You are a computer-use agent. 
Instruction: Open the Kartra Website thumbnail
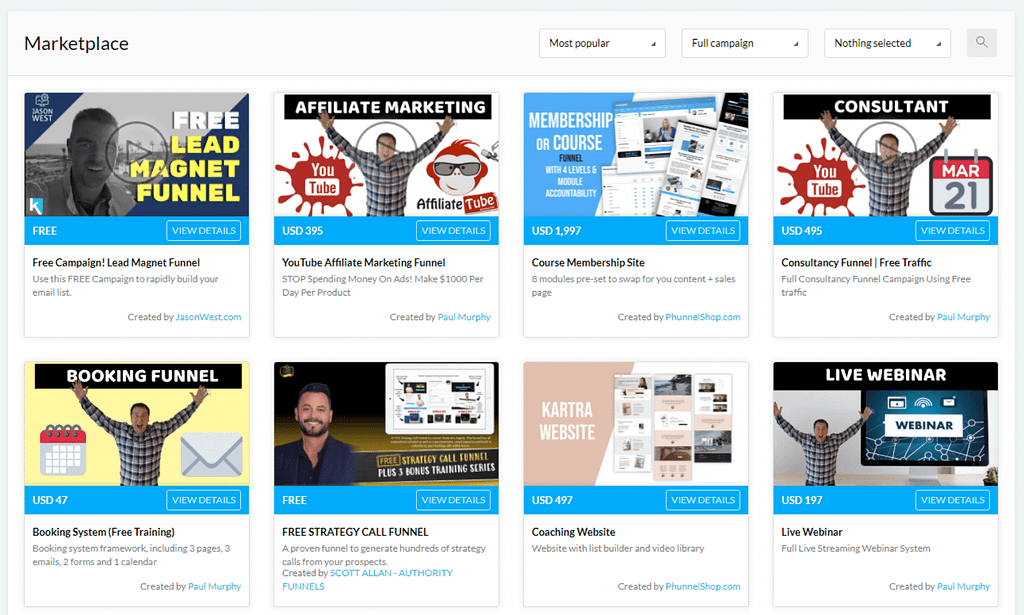[x=636, y=424]
